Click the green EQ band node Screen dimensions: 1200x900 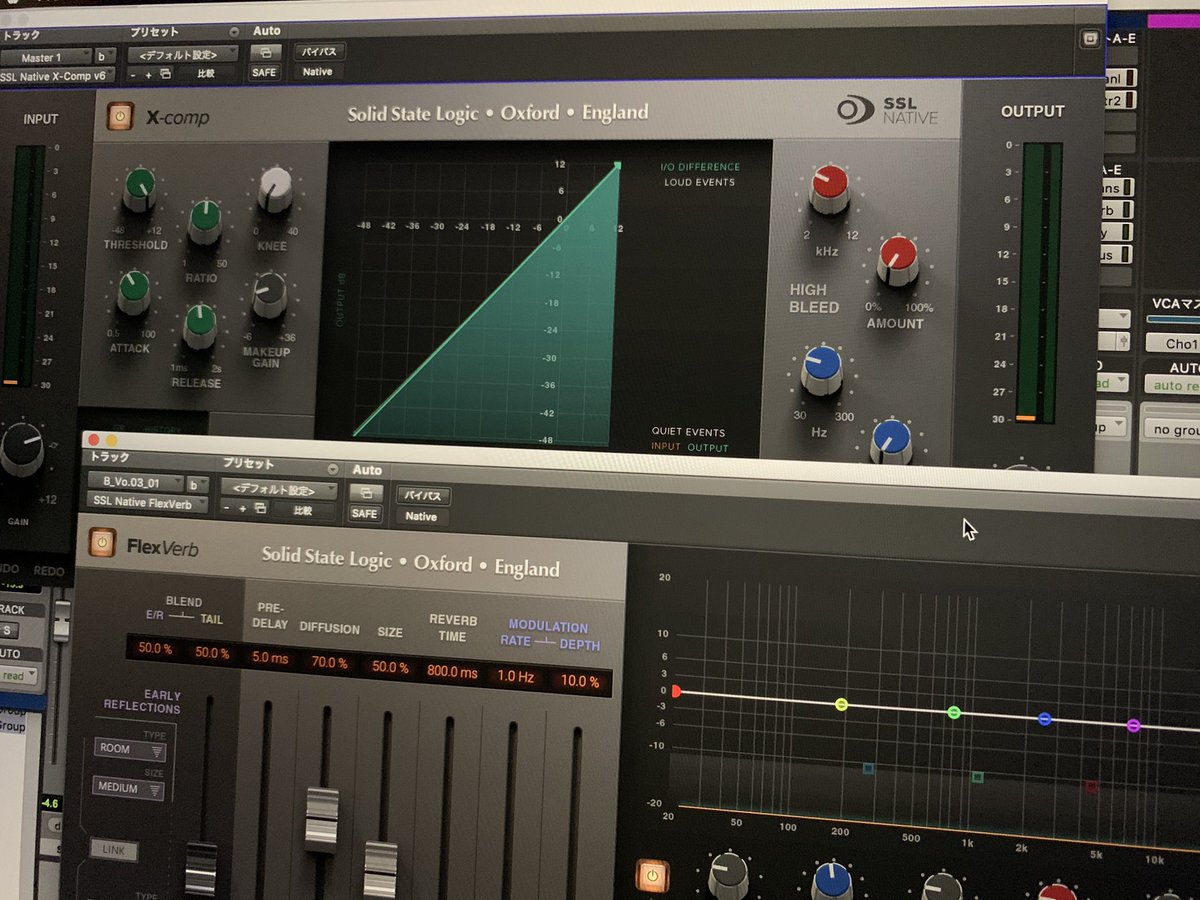[x=954, y=712]
